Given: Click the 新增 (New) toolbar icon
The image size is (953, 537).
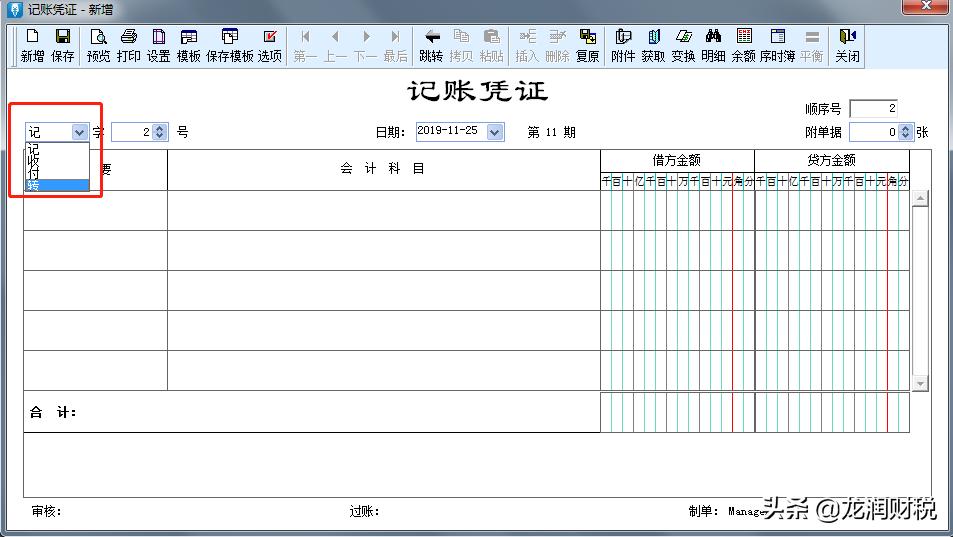Looking at the screenshot, I should pos(32,46).
